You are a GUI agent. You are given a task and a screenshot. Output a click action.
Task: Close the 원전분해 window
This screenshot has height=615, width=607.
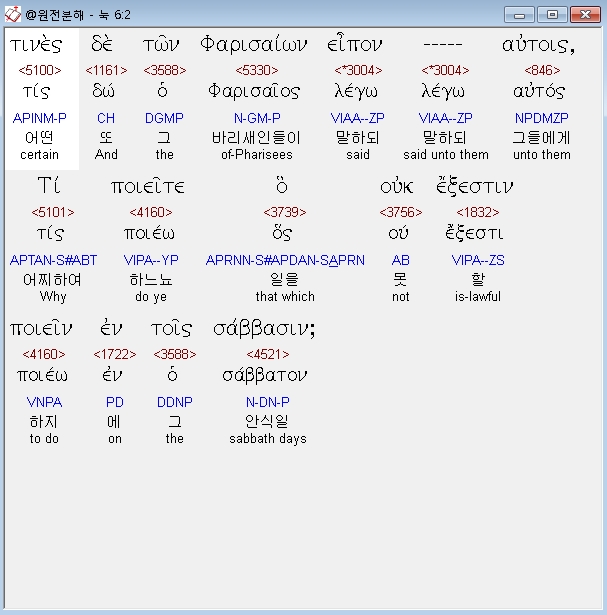(585, 15)
